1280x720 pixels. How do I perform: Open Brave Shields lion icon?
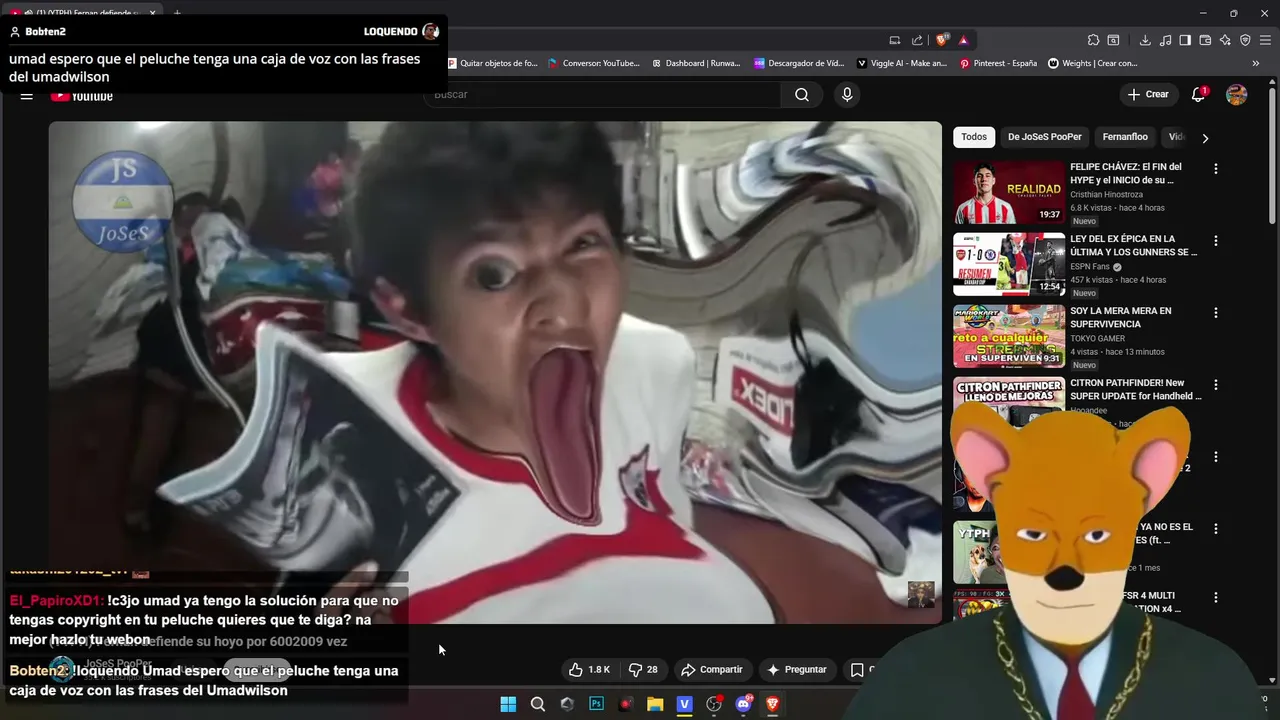[x=942, y=40]
